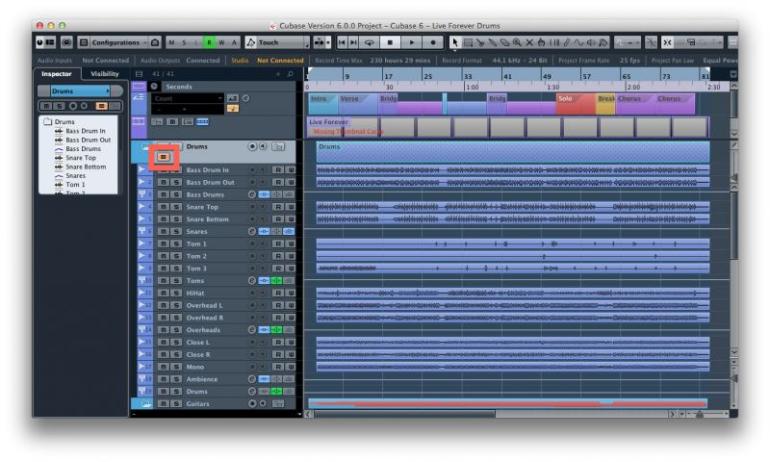
Task: Open the Touch automation mode dropdown
Action: tap(277, 43)
